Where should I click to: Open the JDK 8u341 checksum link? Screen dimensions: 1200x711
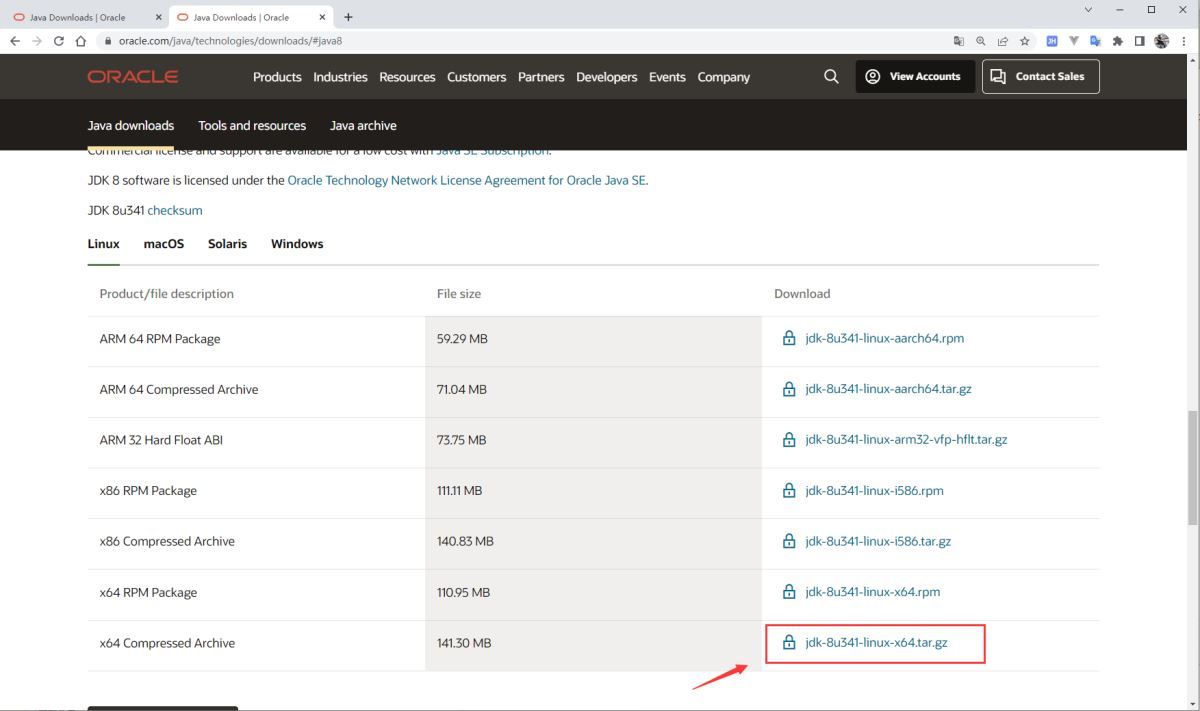175,211
